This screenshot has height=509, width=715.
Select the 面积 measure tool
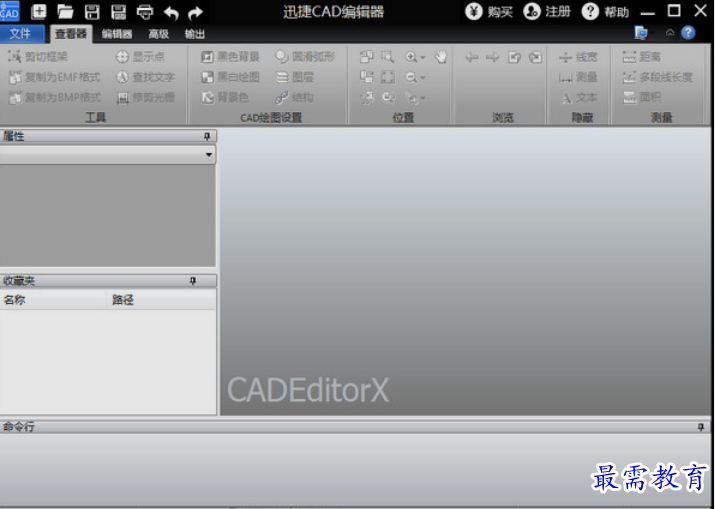point(641,97)
